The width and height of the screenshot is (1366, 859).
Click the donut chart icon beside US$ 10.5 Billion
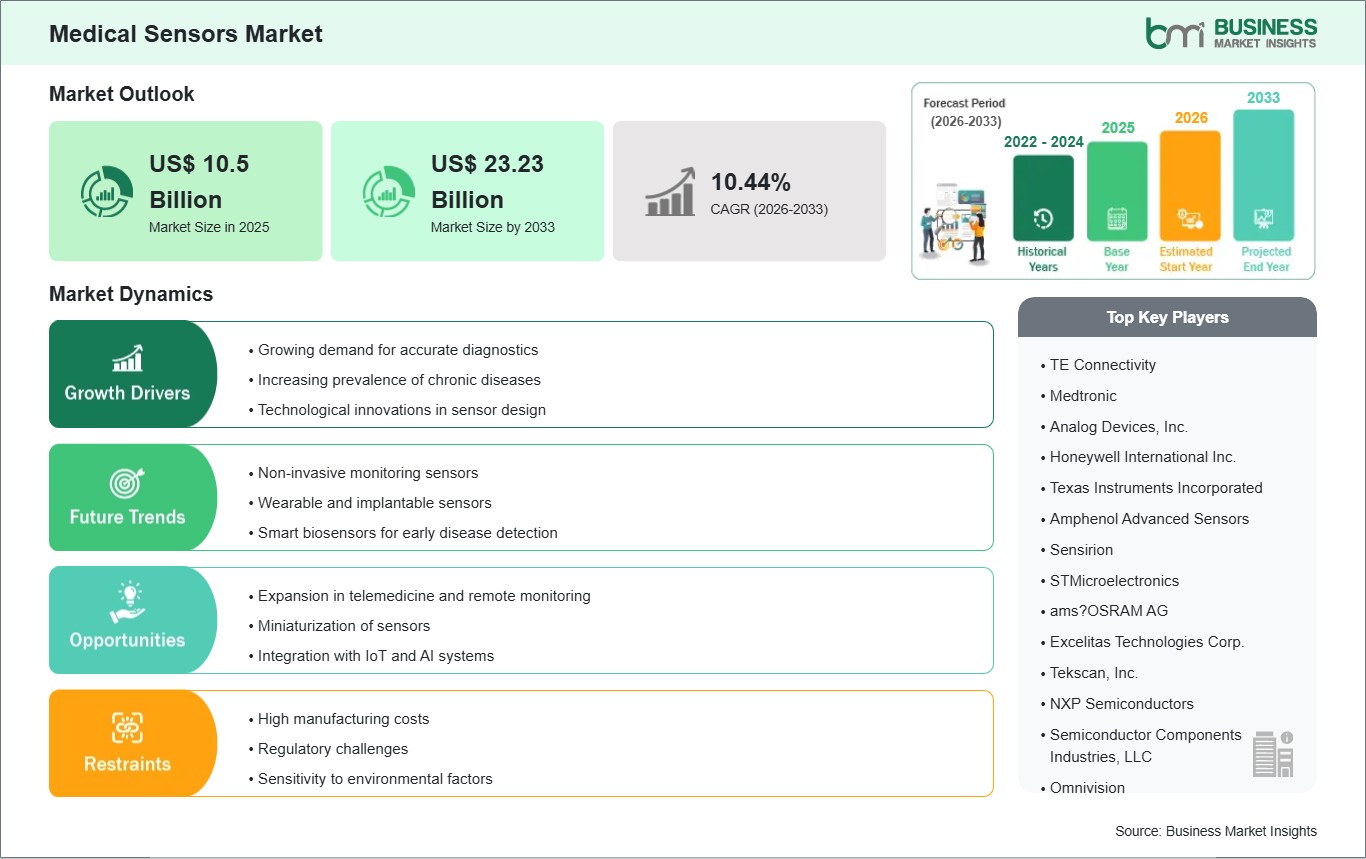(106, 192)
